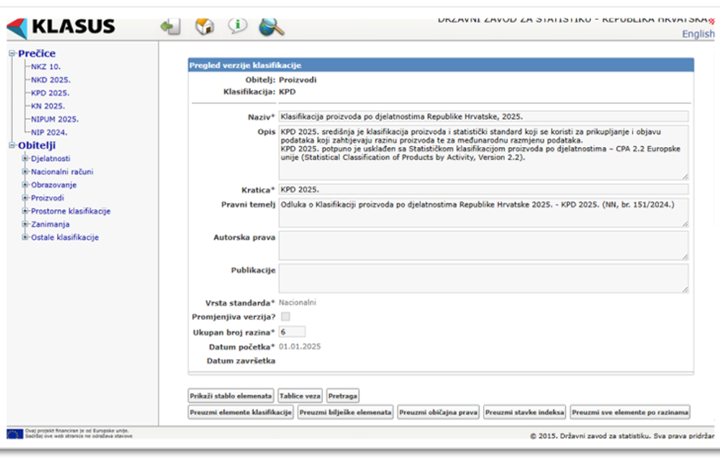Expand the Proizvodi tree node
The width and height of the screenshot is (720, 462).
(24, 198)
